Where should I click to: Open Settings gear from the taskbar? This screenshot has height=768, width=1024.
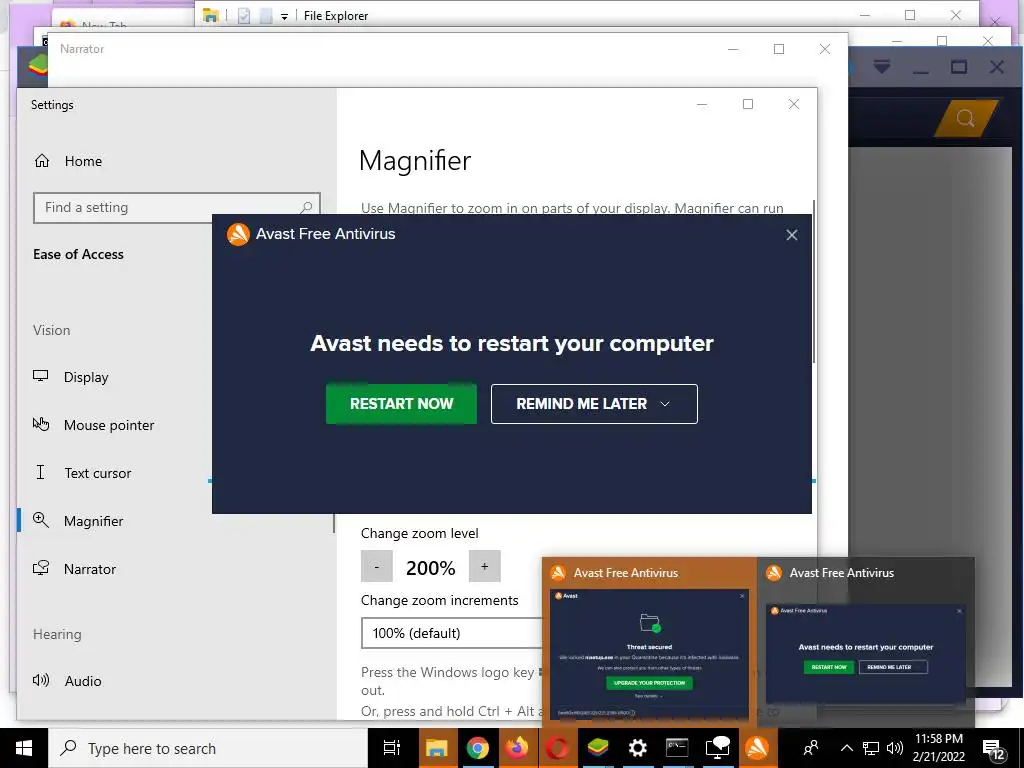tap(637, 748)
